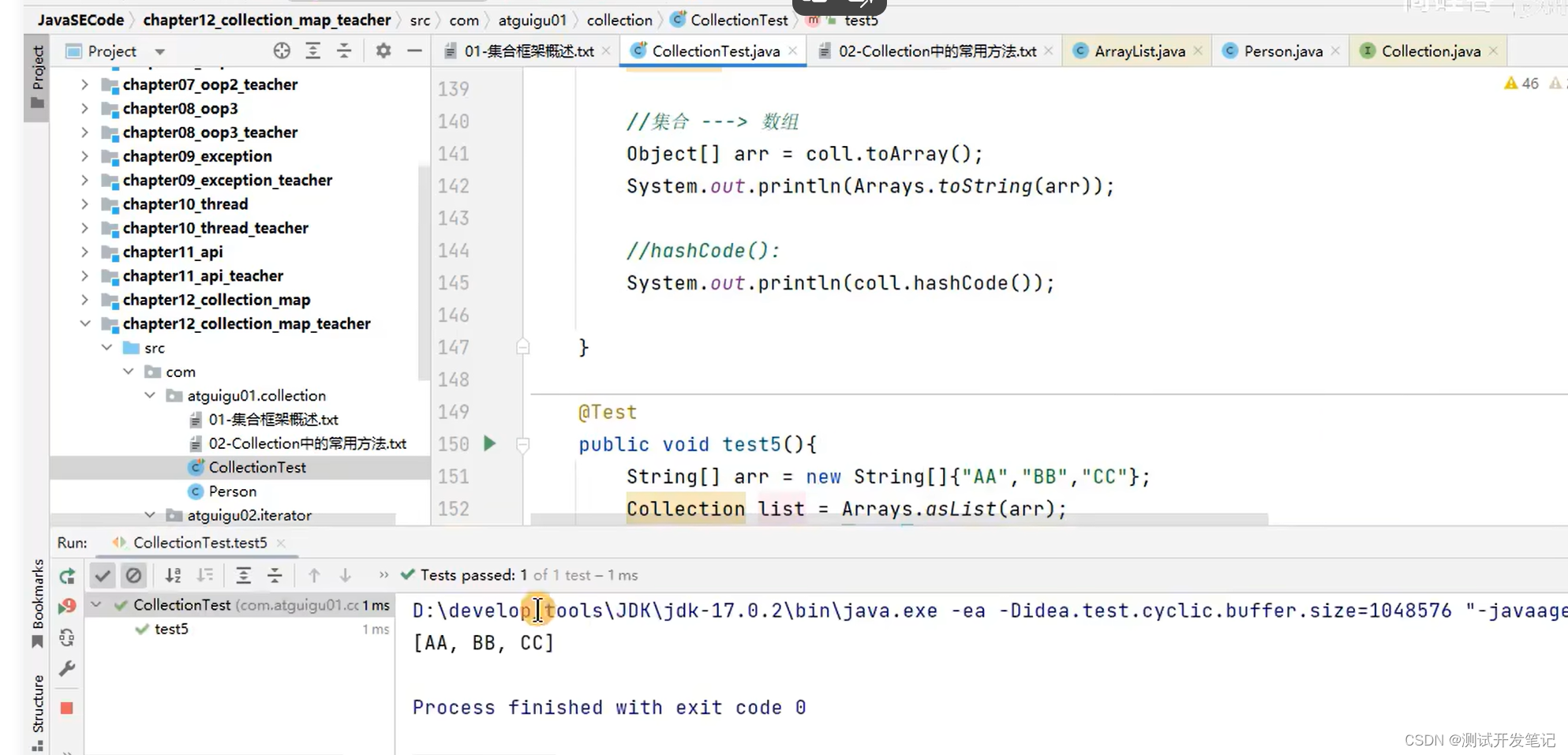This screenshot has width=1568, height=755.
Task: Rerun the test with Rerun icon
Action: (67, 576)
